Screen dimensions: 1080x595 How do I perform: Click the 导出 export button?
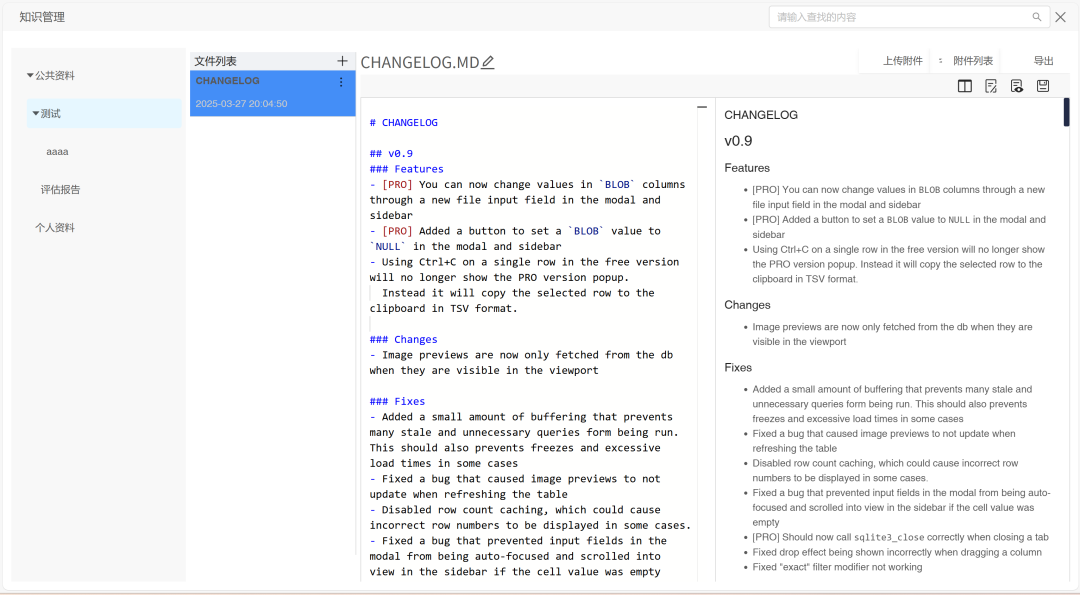pos(1043,61)
